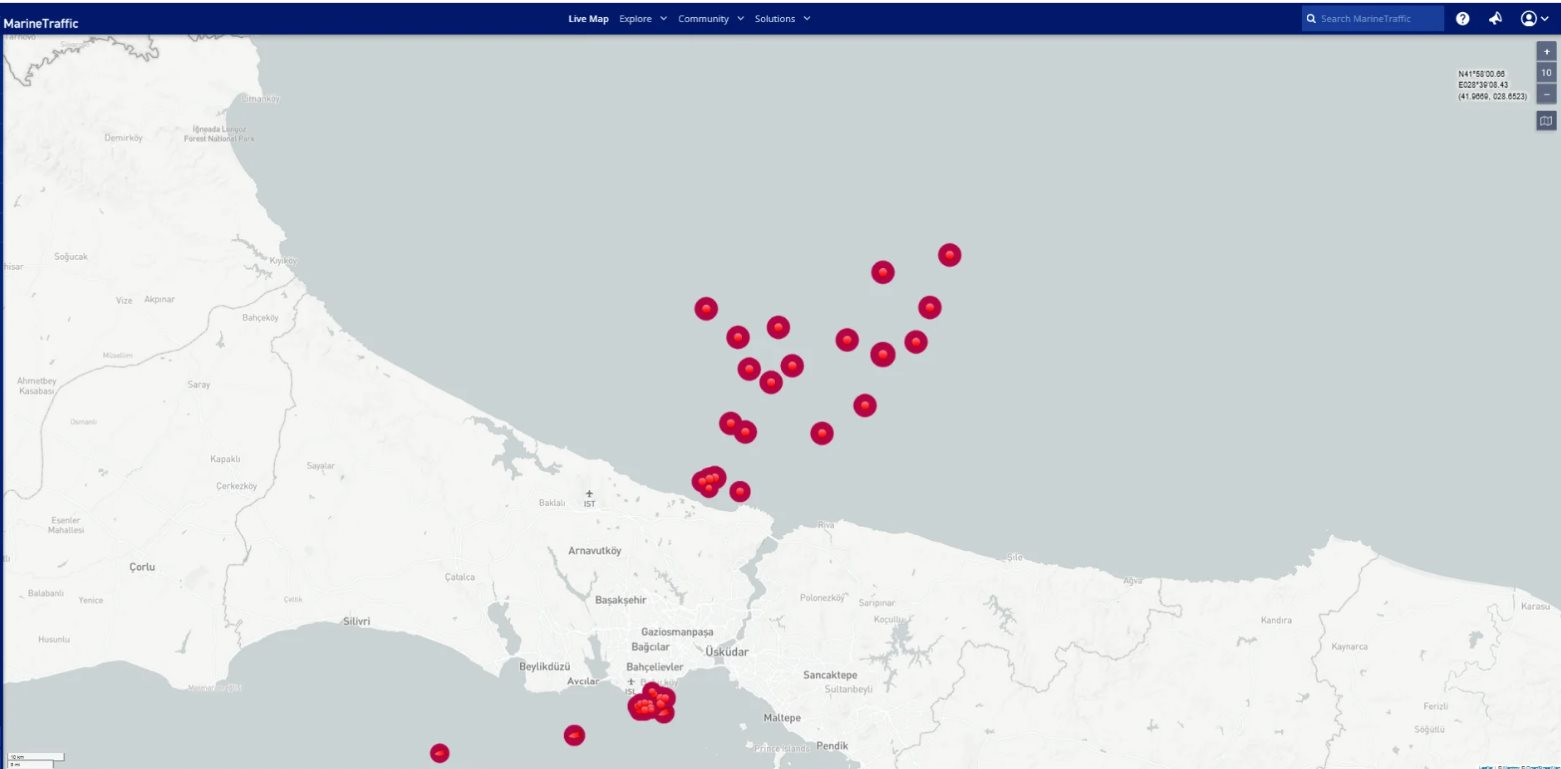Click the MarineTraffic logo link
1561x769 pixels.
(41, 22)
